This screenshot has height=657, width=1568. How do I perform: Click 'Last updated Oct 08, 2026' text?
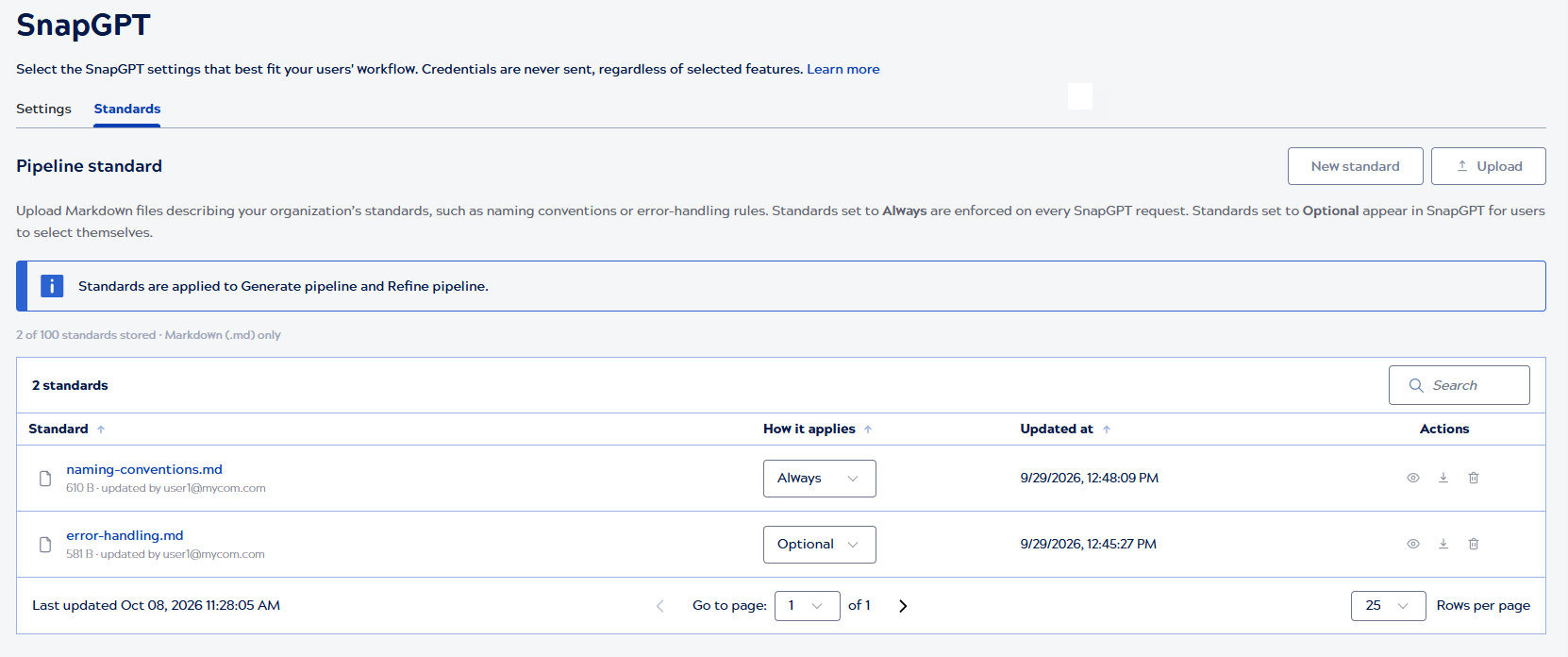(156, 605)
